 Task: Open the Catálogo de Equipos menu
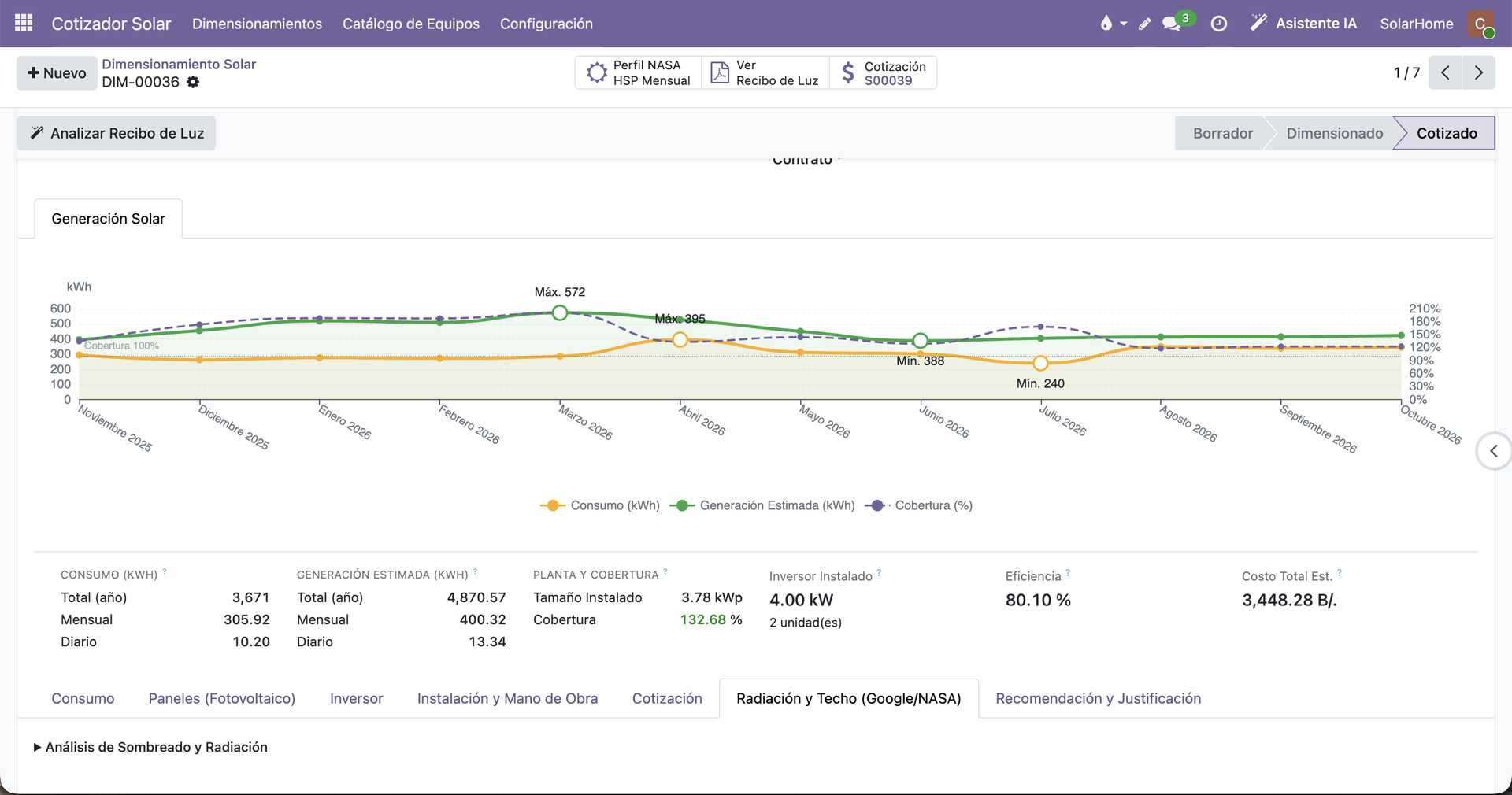pos(411,24)
